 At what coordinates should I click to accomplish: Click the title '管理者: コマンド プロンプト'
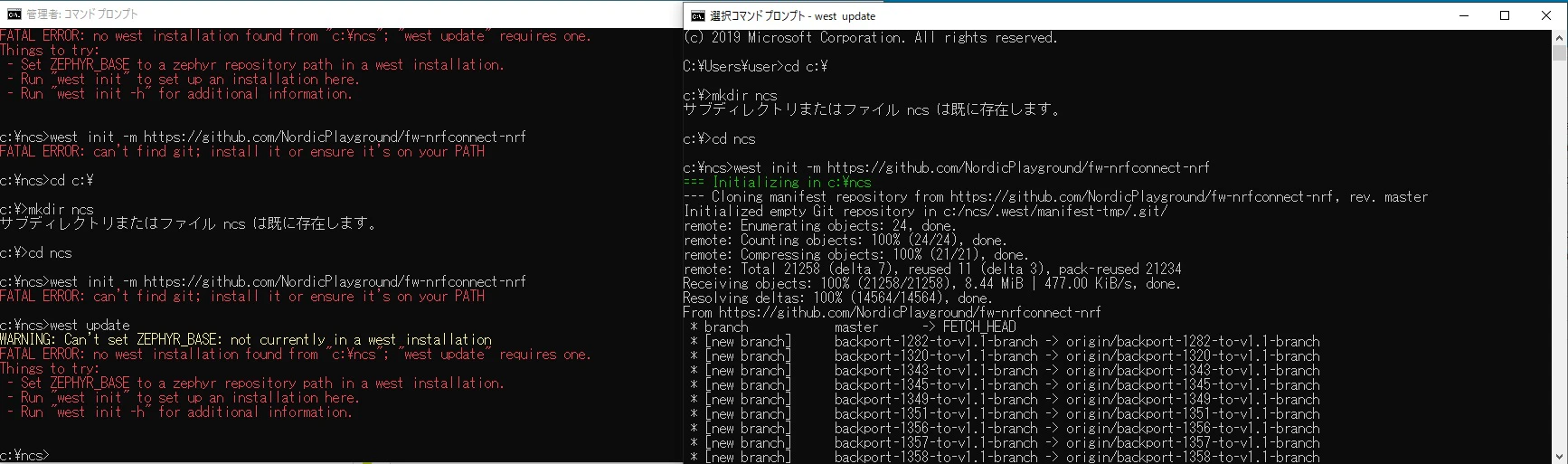[82, 14]
